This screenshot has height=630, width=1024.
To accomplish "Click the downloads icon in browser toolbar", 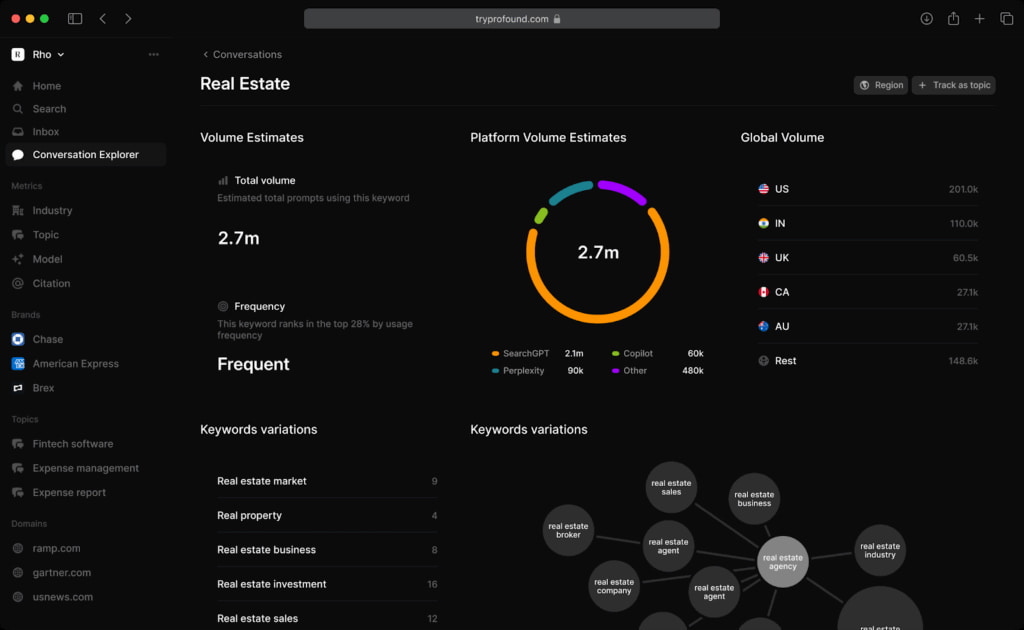I will point(926,19).
